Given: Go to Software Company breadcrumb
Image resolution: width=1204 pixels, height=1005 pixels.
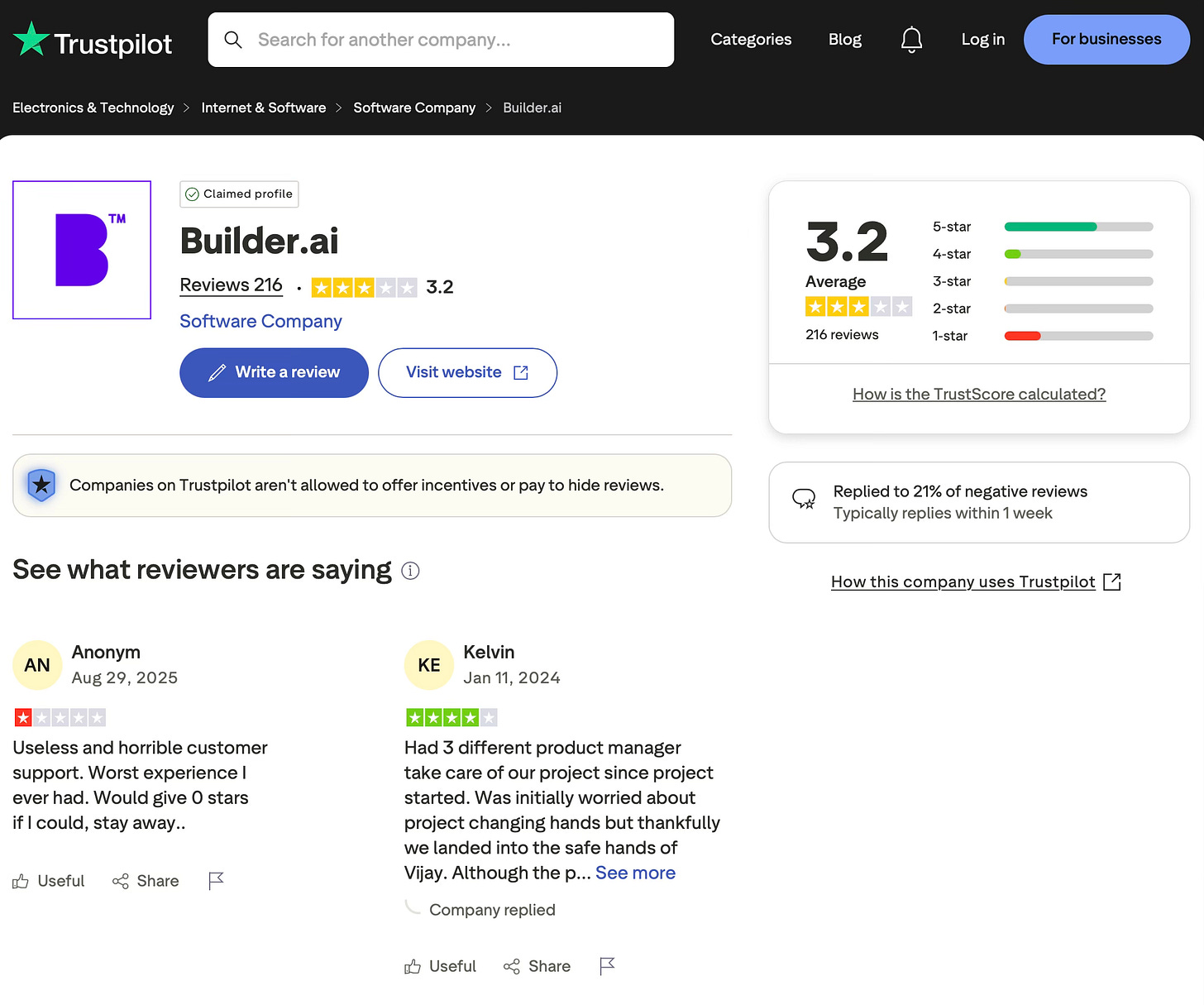Looking at the screenshot, I should point(414,108).
